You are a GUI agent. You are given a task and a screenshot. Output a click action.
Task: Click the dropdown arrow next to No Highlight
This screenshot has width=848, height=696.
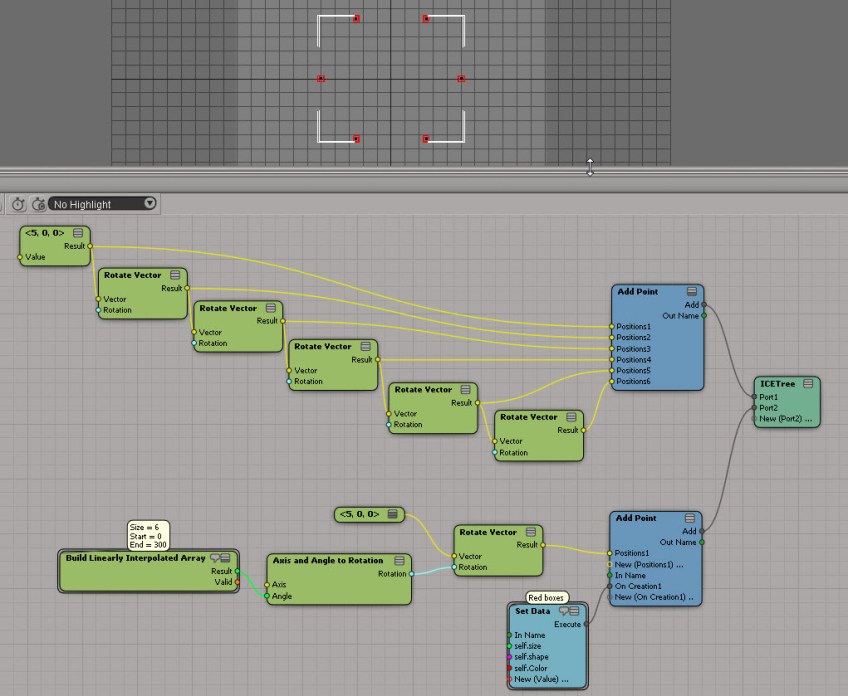(x=150, y=204)
